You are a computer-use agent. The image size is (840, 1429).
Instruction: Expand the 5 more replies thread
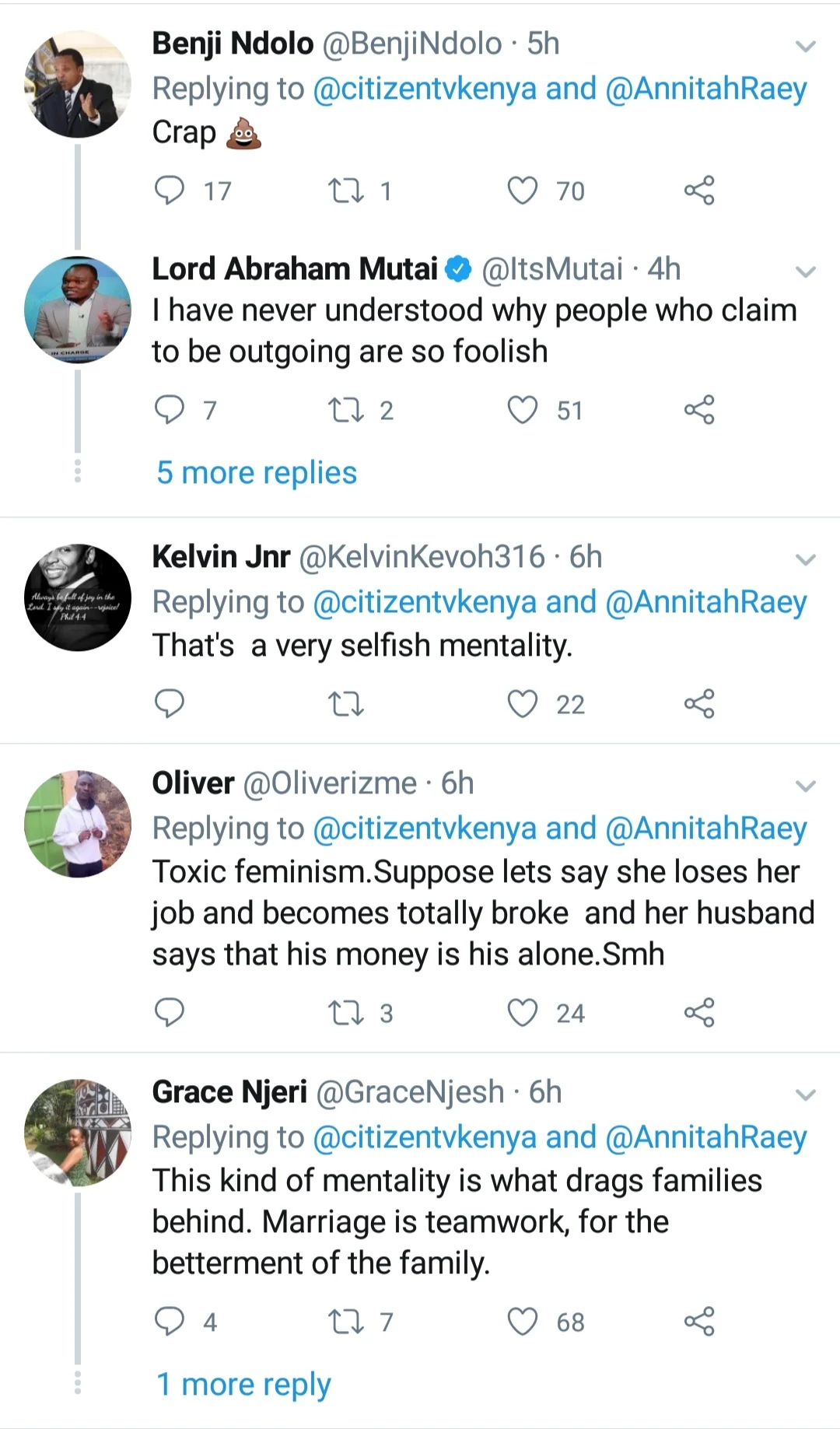[257, 473]
